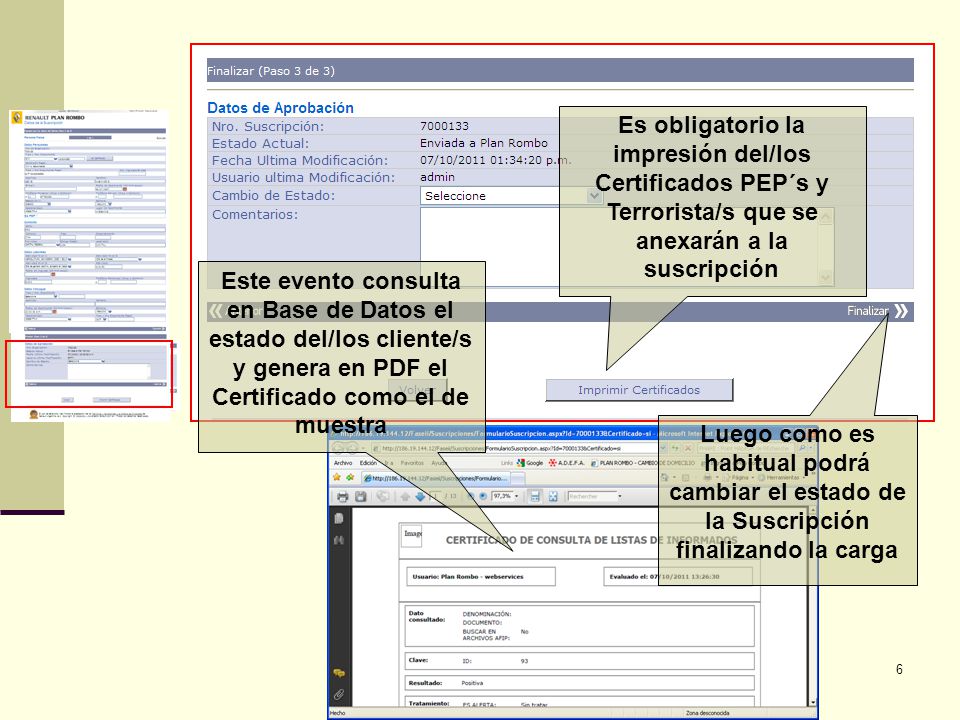Image resolution: width=960 pixels, height=720 pixels.
Task: Select the FormularioSuscripcion browser tab
Action: tap(436, 478)
